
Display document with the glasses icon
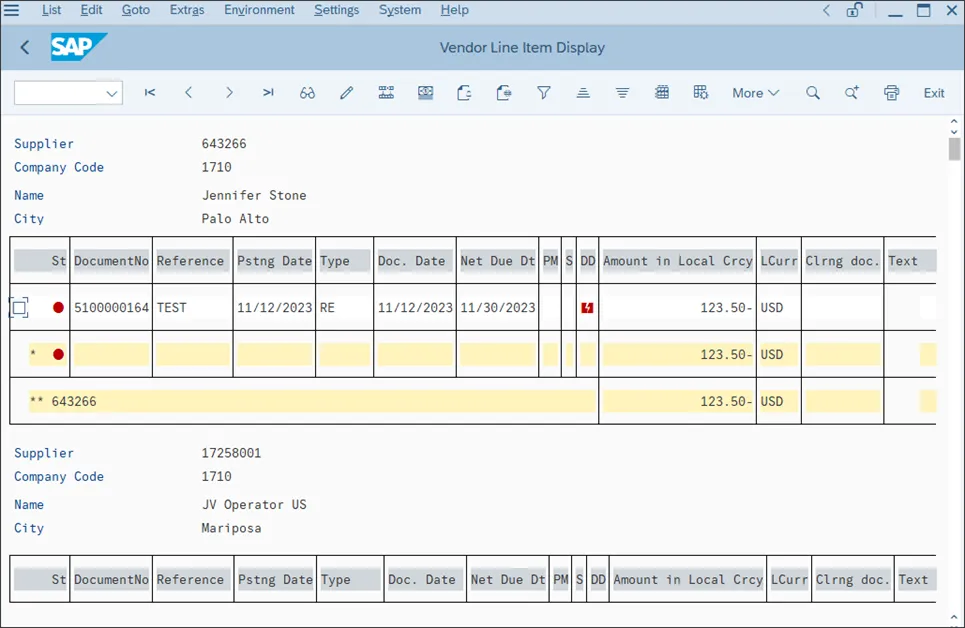click(x=307, y=93)
